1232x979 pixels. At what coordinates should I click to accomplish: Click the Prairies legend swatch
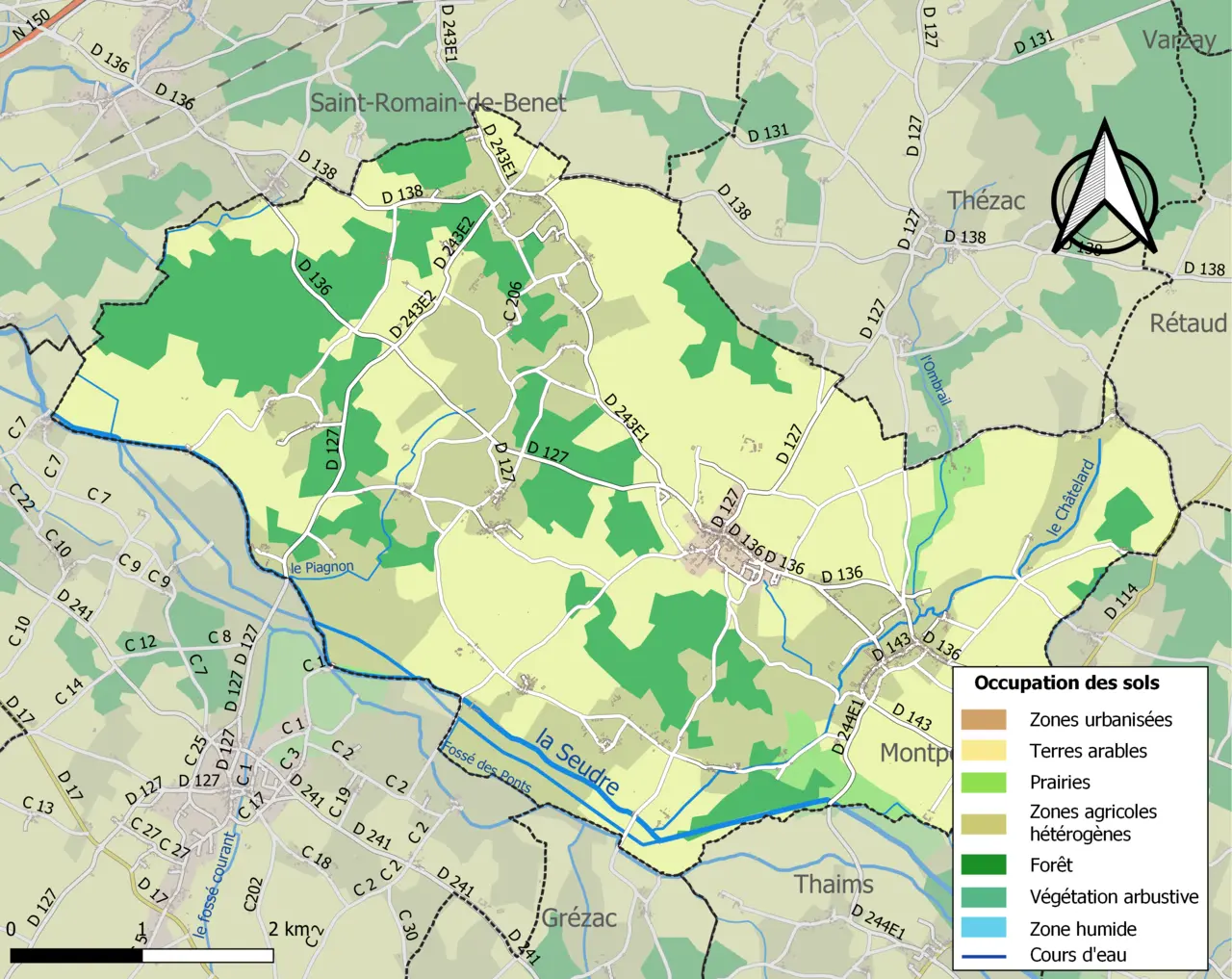983,783
